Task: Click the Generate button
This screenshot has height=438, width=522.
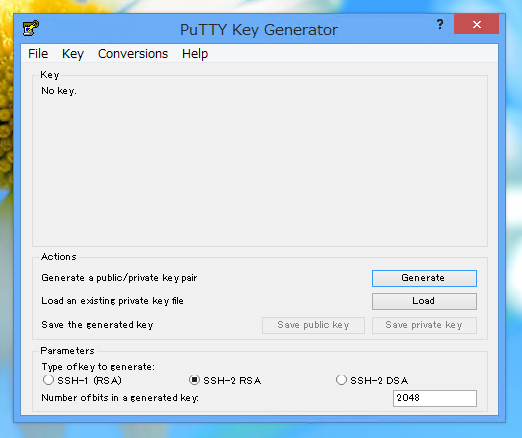Action: (x=424, y=278)
